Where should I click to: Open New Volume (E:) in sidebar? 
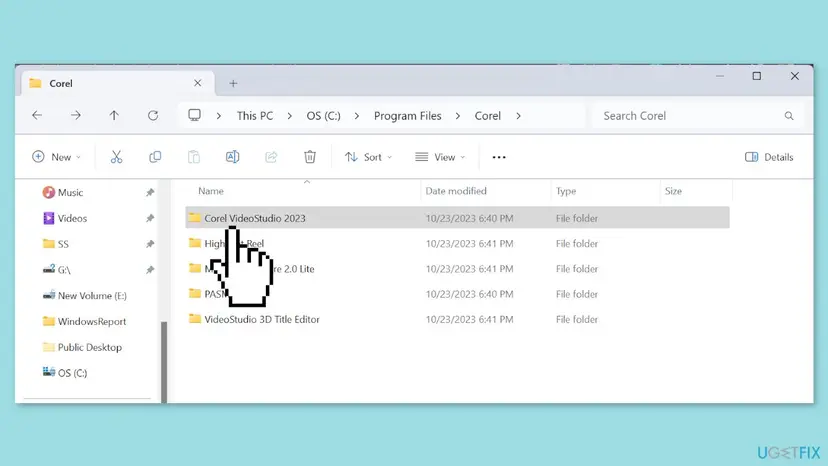tap(84, 295)
